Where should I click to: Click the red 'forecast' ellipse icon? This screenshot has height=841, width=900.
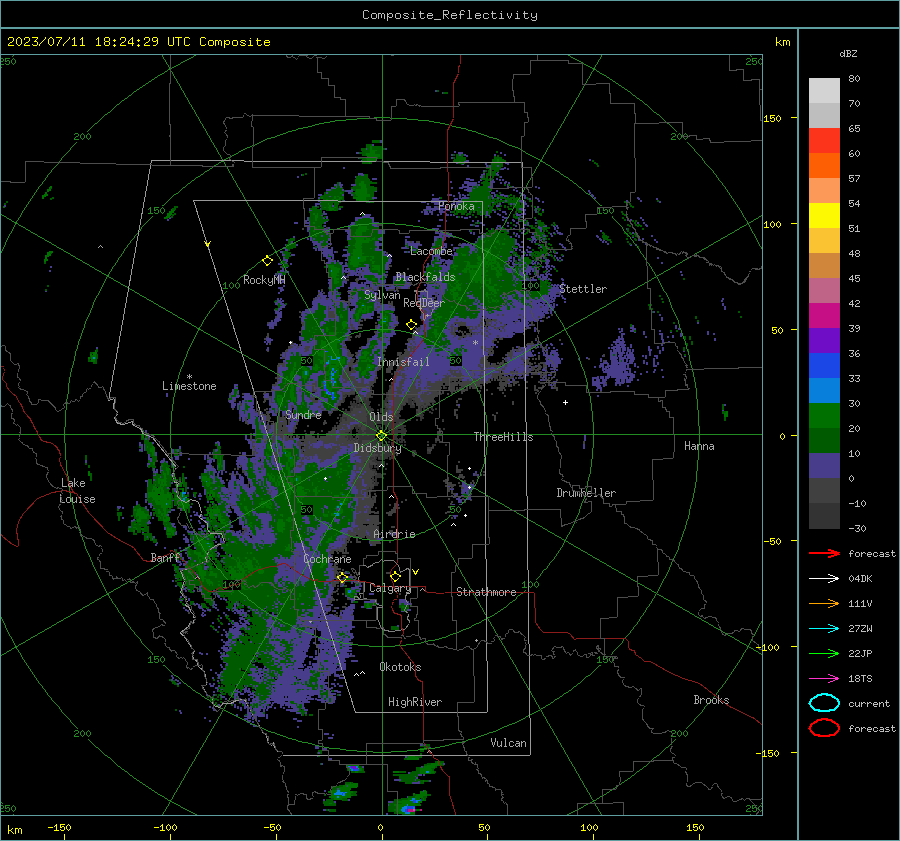point(824,728)
